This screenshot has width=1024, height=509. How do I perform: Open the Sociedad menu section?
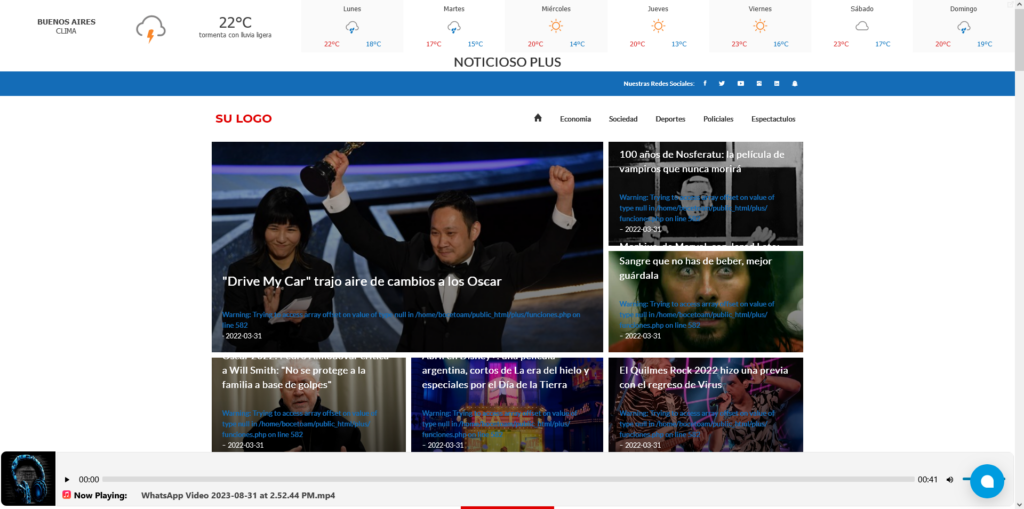(623, 119)
